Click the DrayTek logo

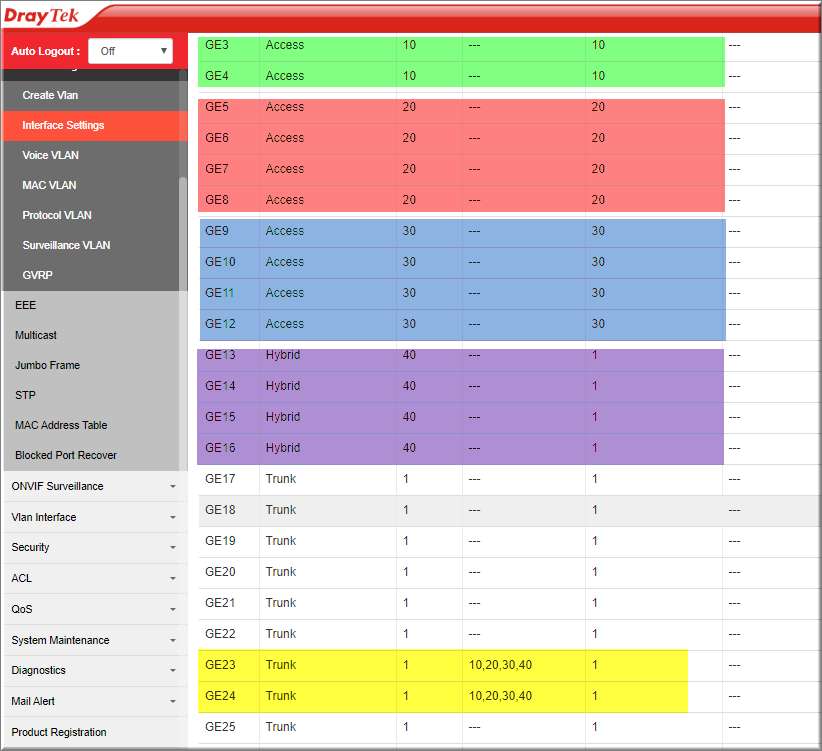tap(41, 16)
